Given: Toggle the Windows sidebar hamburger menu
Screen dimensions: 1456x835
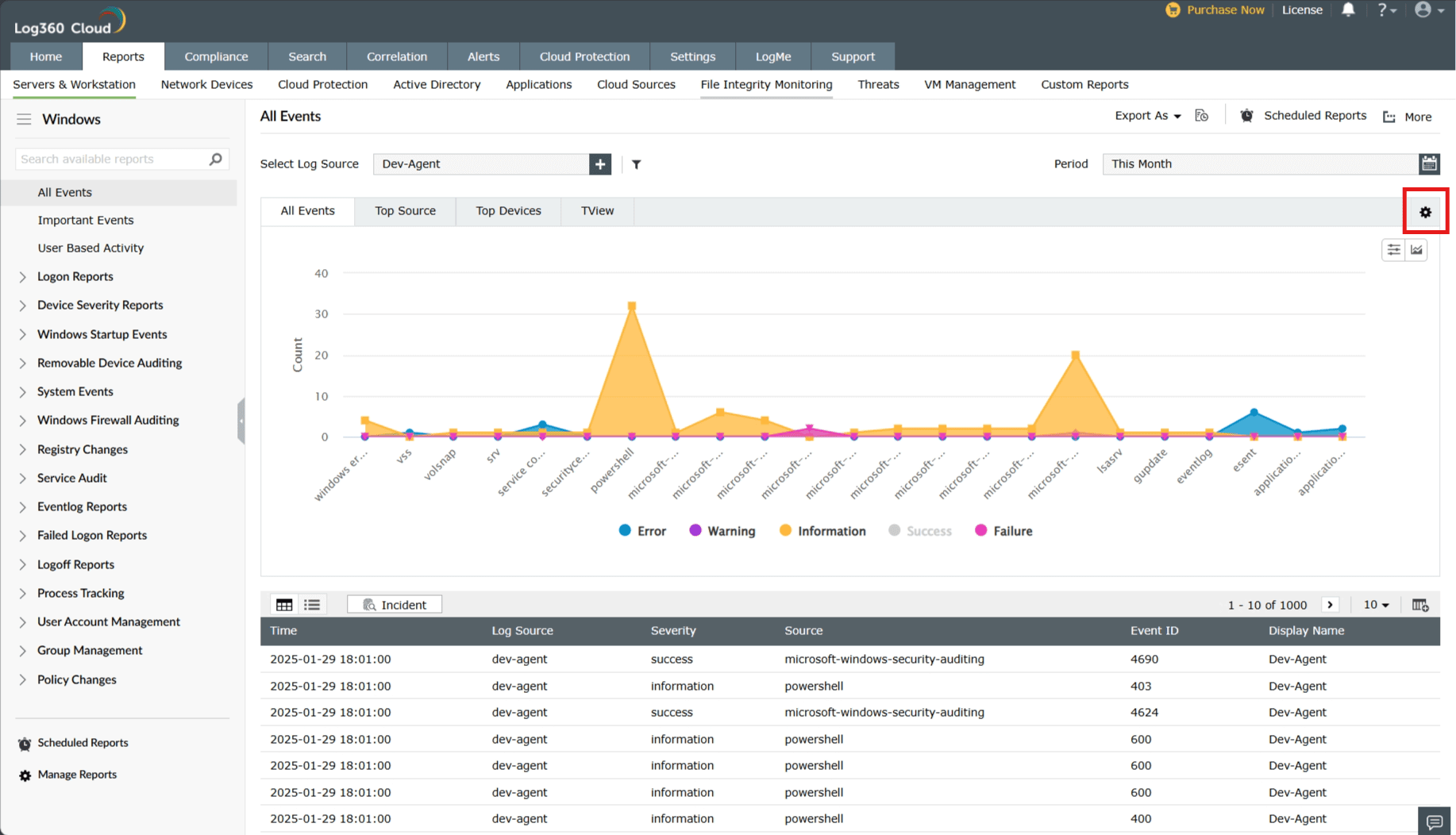Looking at the screenshot, I should point(24,119).
